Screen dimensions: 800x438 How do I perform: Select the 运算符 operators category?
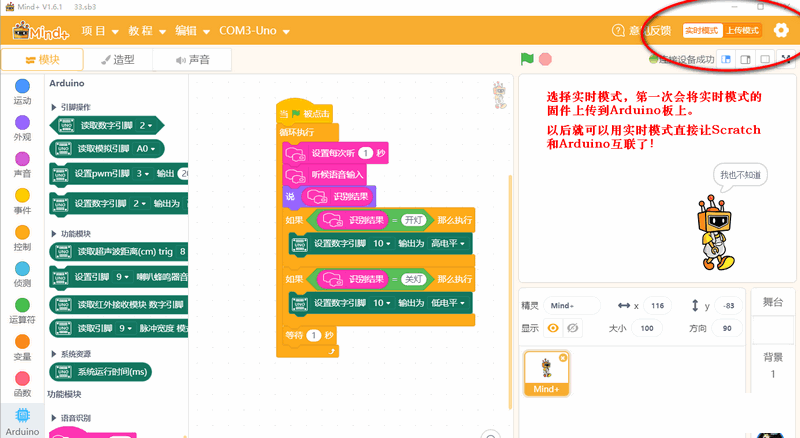point(22,311)
